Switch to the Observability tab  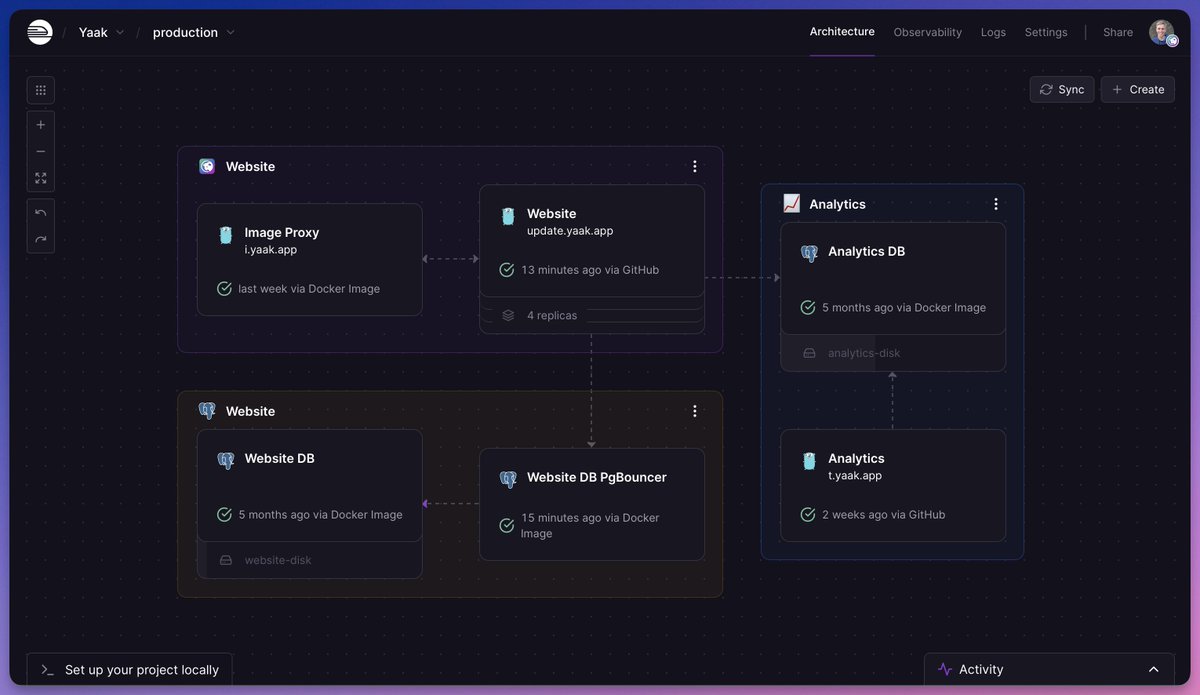pos(928,32)
